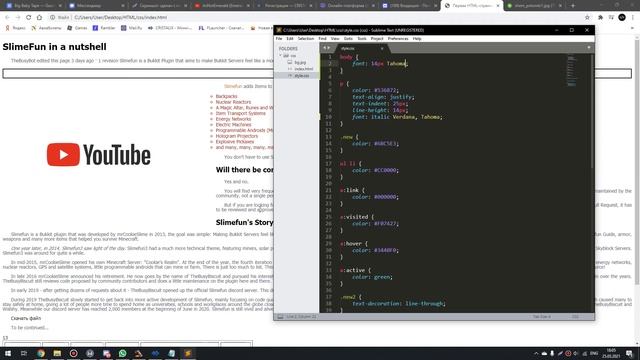Image resolution: width=640 pixels, height=360 pixels.
Task: Click the Nuclear Reactors link
Action: (233, 102)
